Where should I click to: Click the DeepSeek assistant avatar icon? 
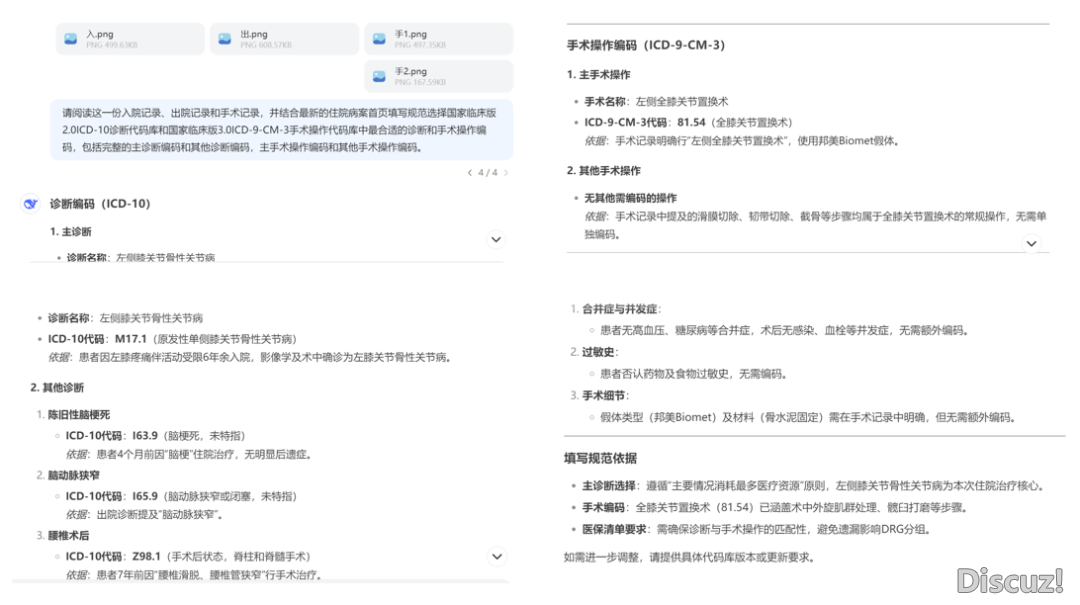[30, 203]
